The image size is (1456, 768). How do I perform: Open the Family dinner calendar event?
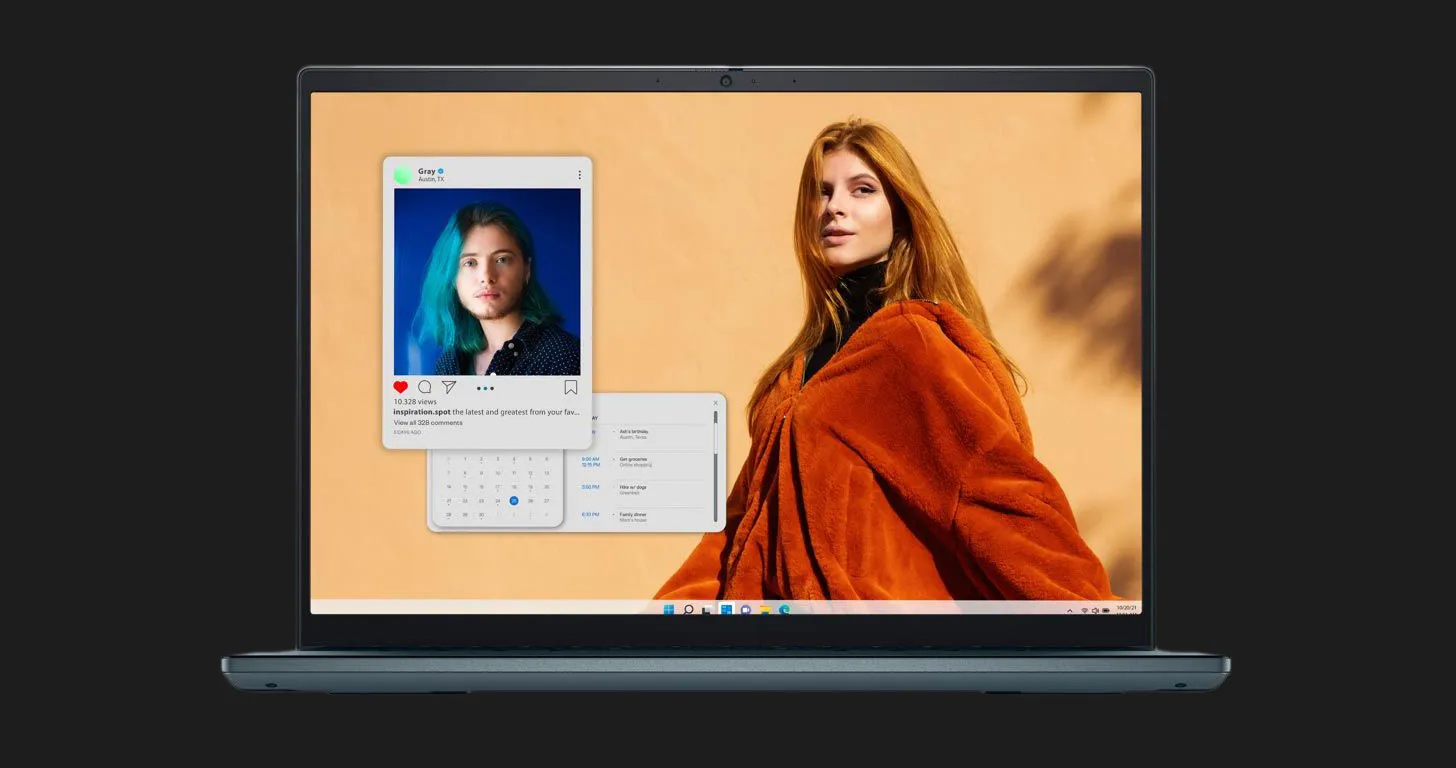click(x=633, y=515)
